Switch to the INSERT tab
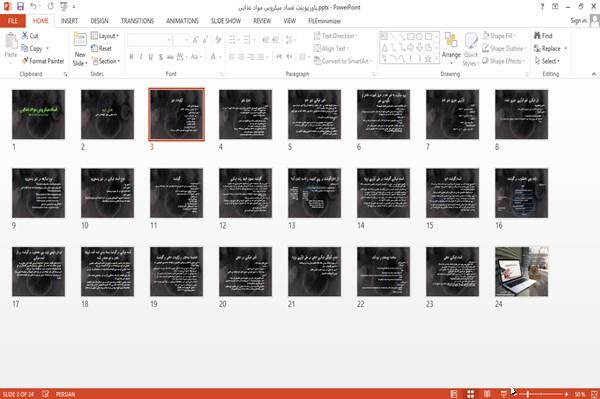The image size is (600, 399). (69, 21)
